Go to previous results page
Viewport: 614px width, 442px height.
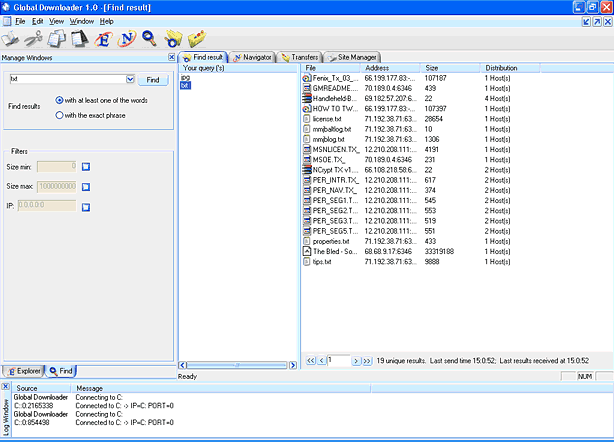[x=321, y=361]
